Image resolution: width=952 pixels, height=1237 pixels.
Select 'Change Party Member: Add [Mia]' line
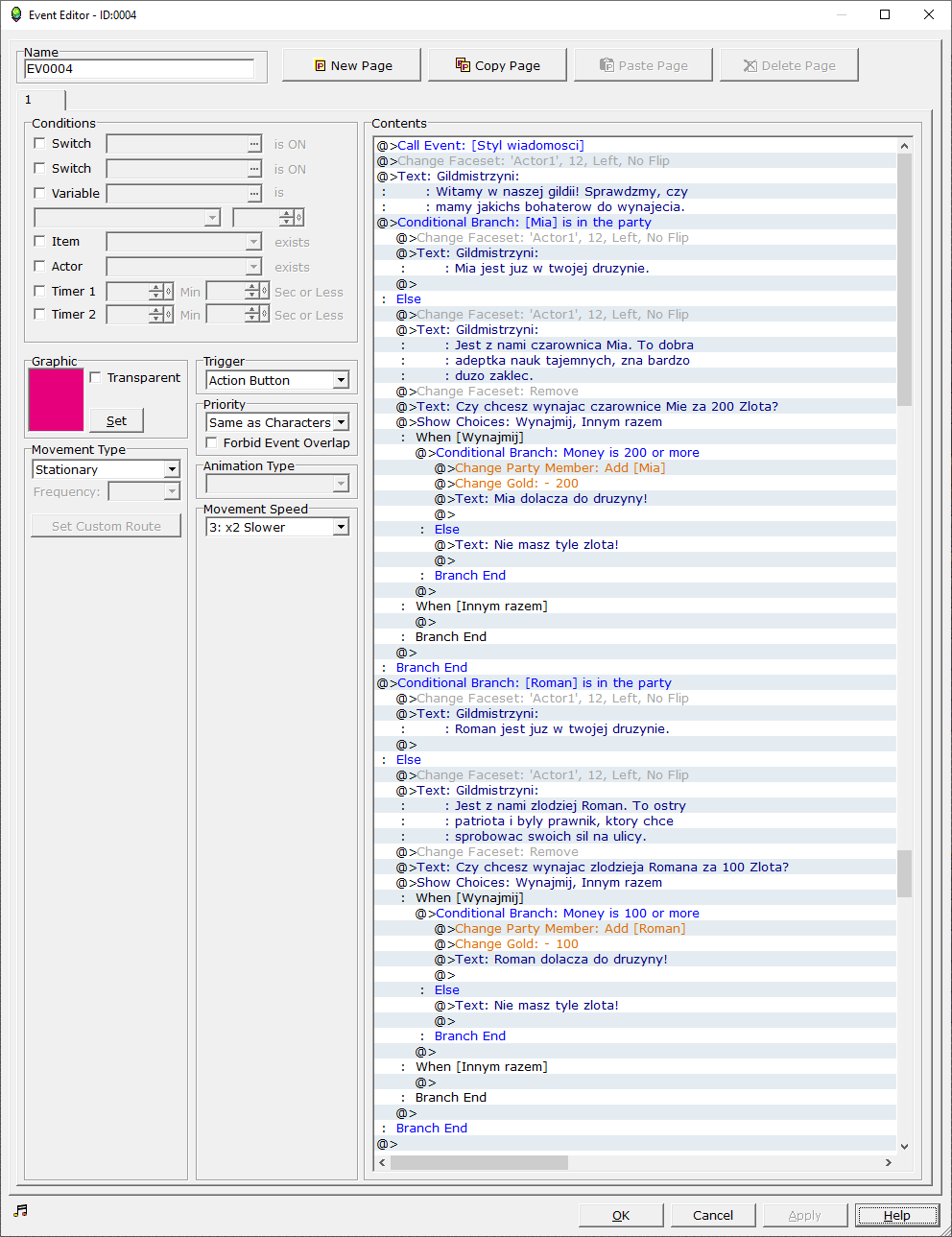tap(635, 468)
